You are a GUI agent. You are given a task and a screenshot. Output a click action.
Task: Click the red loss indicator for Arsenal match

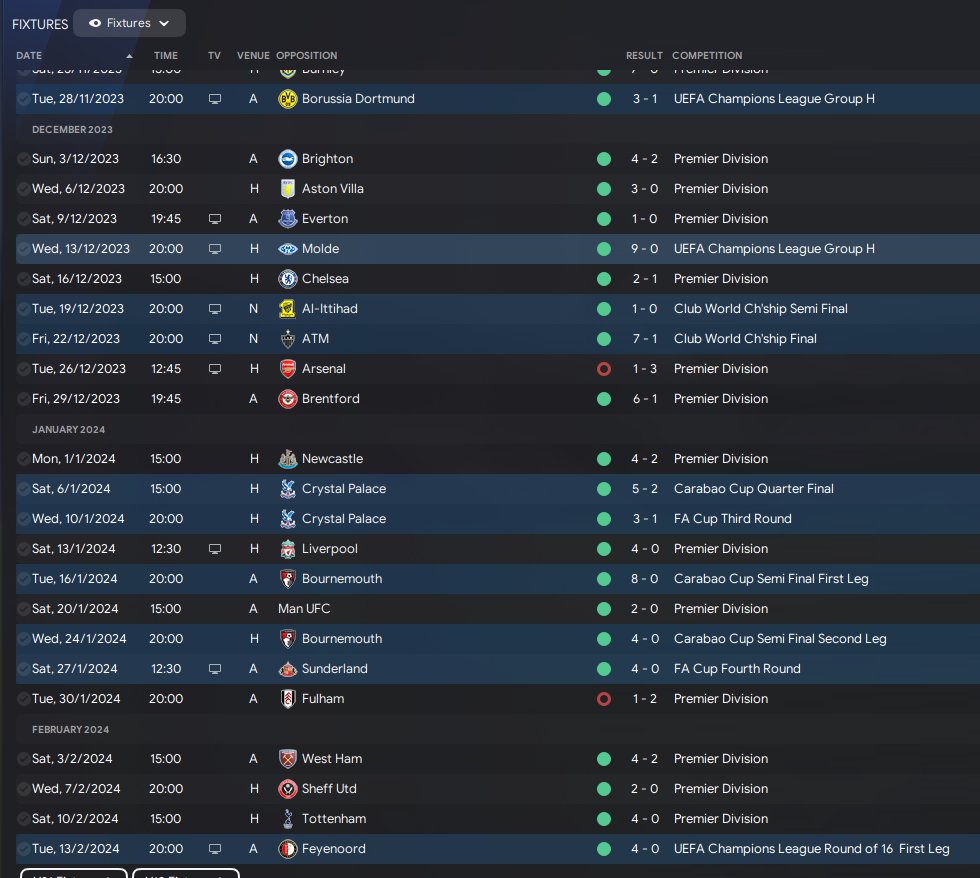tap(603, 369)
